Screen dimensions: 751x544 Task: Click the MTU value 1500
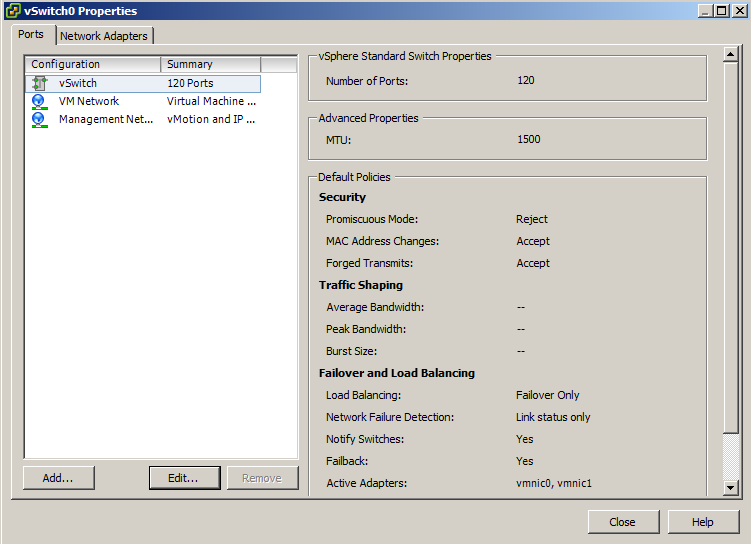click(x=529, y=139)
